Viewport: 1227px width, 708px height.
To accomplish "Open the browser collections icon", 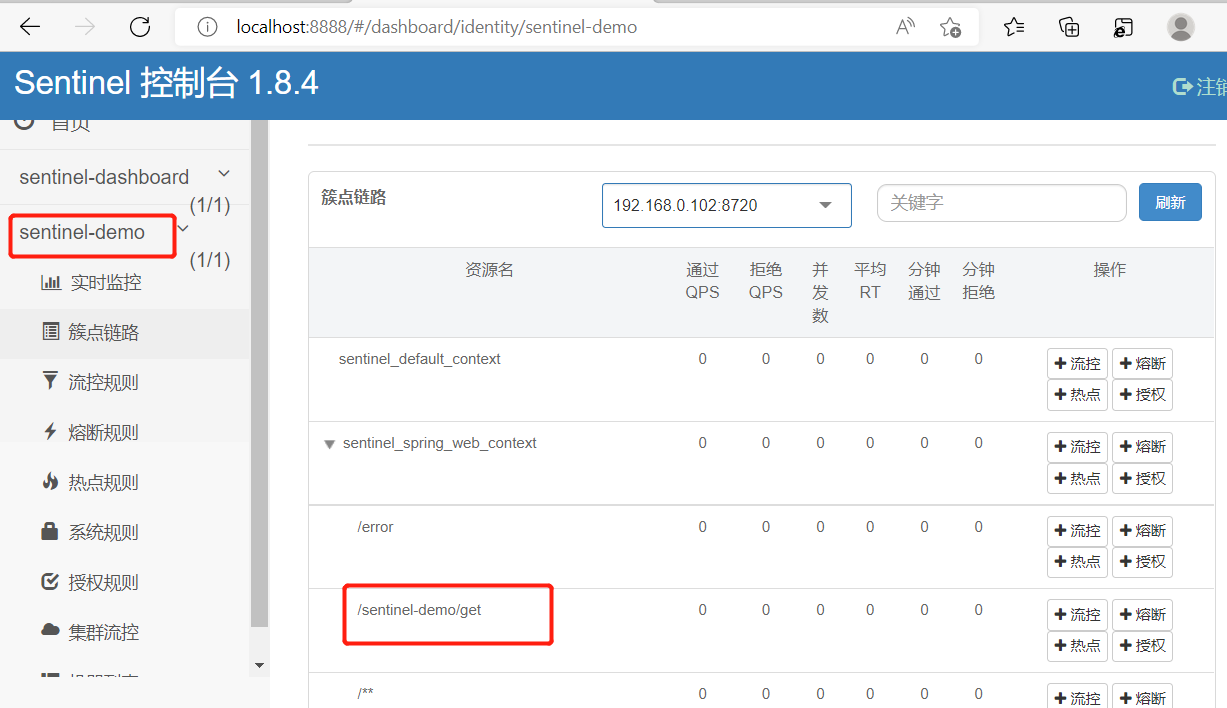I will pos(1069,27).
